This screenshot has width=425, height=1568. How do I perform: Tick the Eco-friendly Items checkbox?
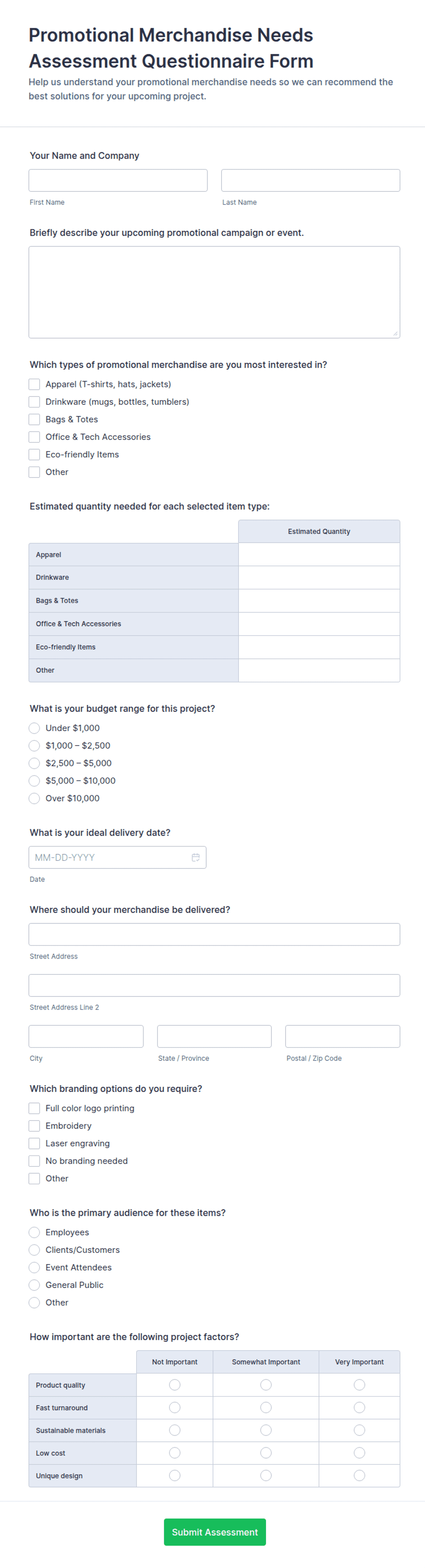coord(34,454)
